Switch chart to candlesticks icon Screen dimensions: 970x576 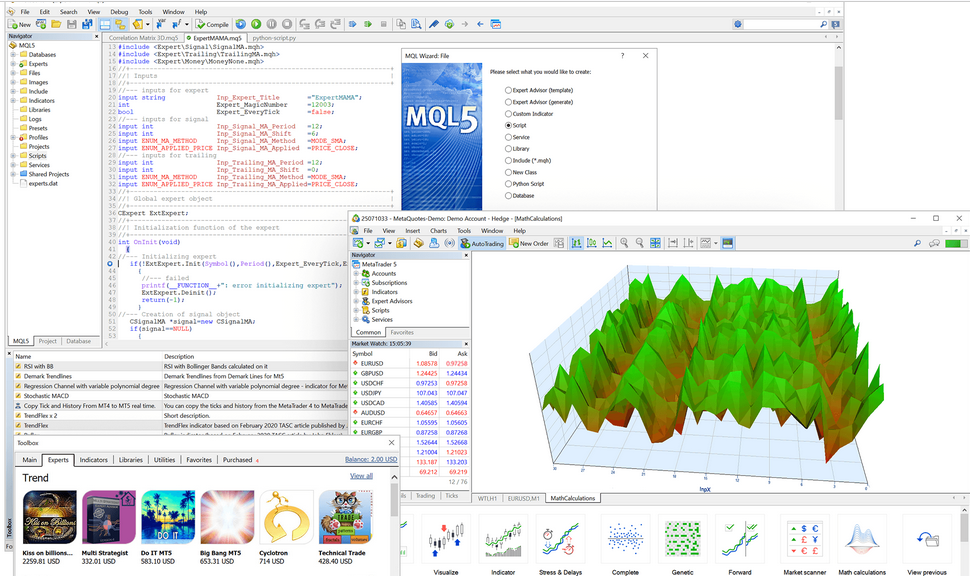tap(592, 244)
